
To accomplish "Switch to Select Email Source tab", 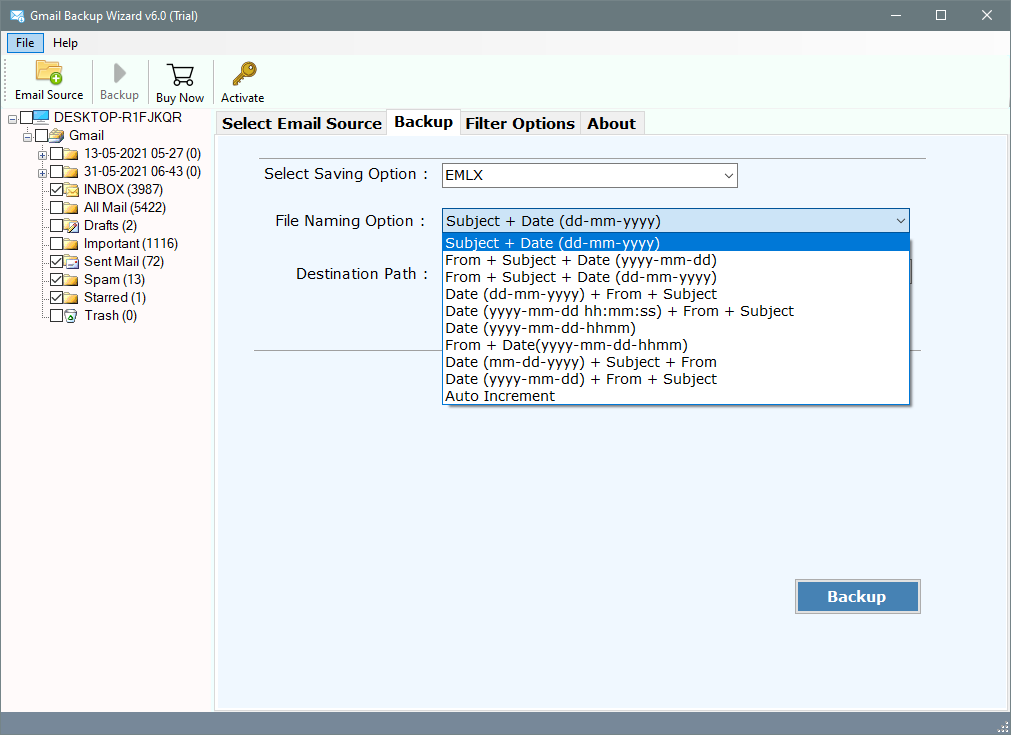I will coord(302,123).
